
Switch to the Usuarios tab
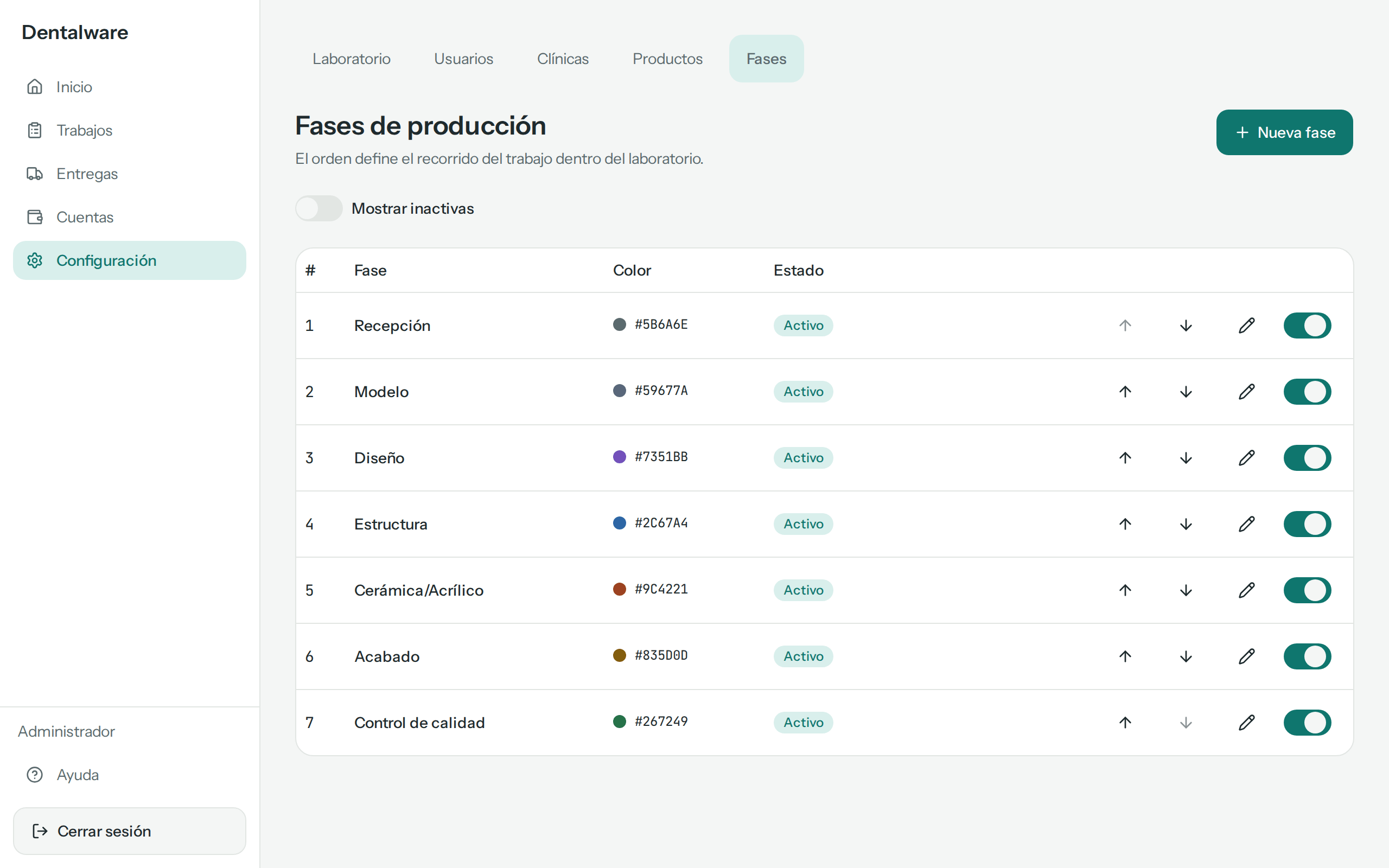coord(463,59)
